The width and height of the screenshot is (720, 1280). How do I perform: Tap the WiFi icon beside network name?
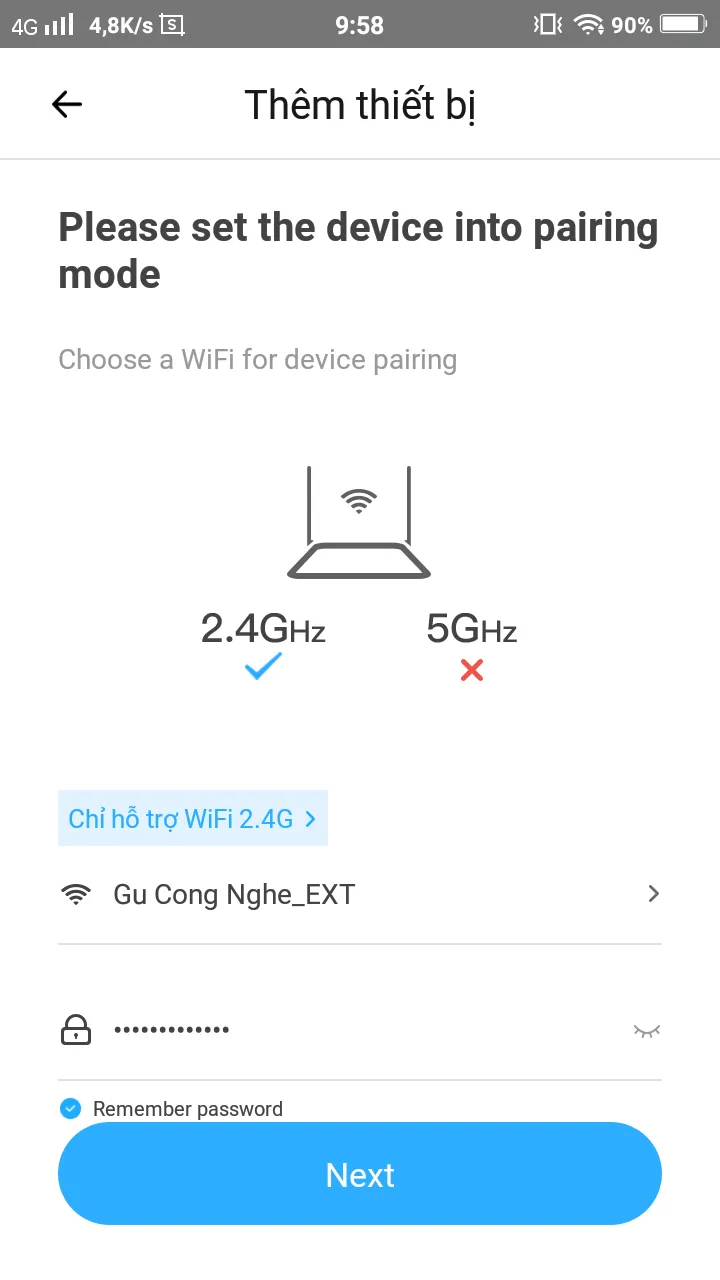(76, 894)
